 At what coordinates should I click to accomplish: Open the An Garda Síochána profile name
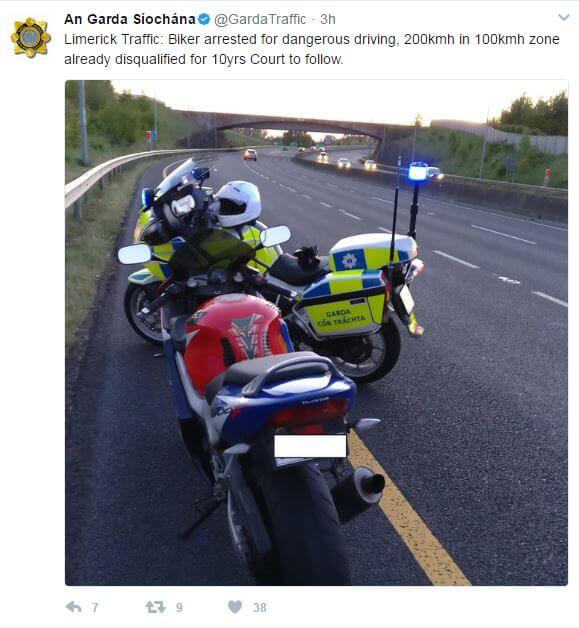pos(130,19)
